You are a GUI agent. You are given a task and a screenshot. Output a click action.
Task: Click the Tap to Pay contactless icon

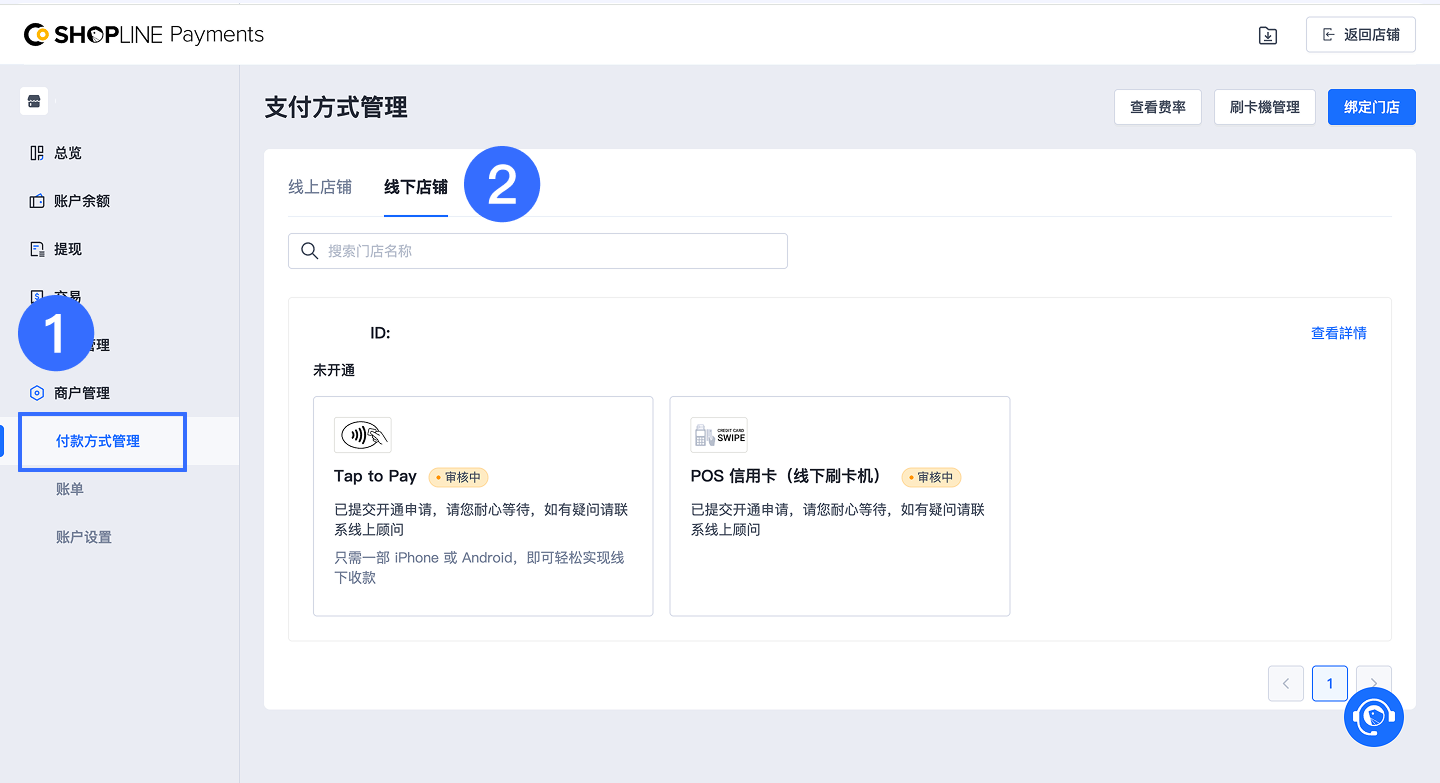pyautogui.click(x=363, y=435)
